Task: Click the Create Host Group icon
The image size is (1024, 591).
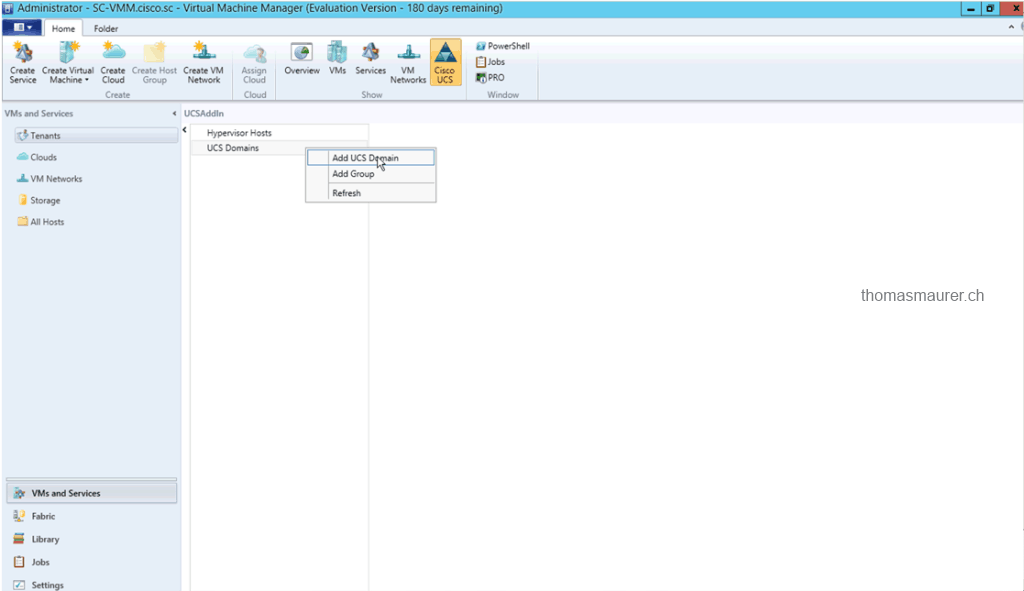Action: pos(155,62)
